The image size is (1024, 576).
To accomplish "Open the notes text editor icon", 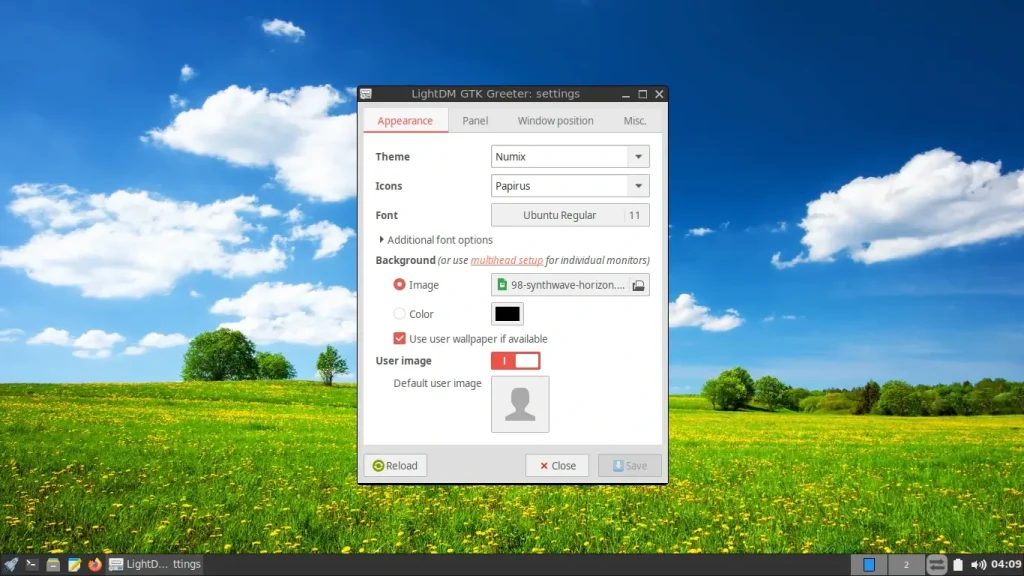I will (x=74, y=564).
